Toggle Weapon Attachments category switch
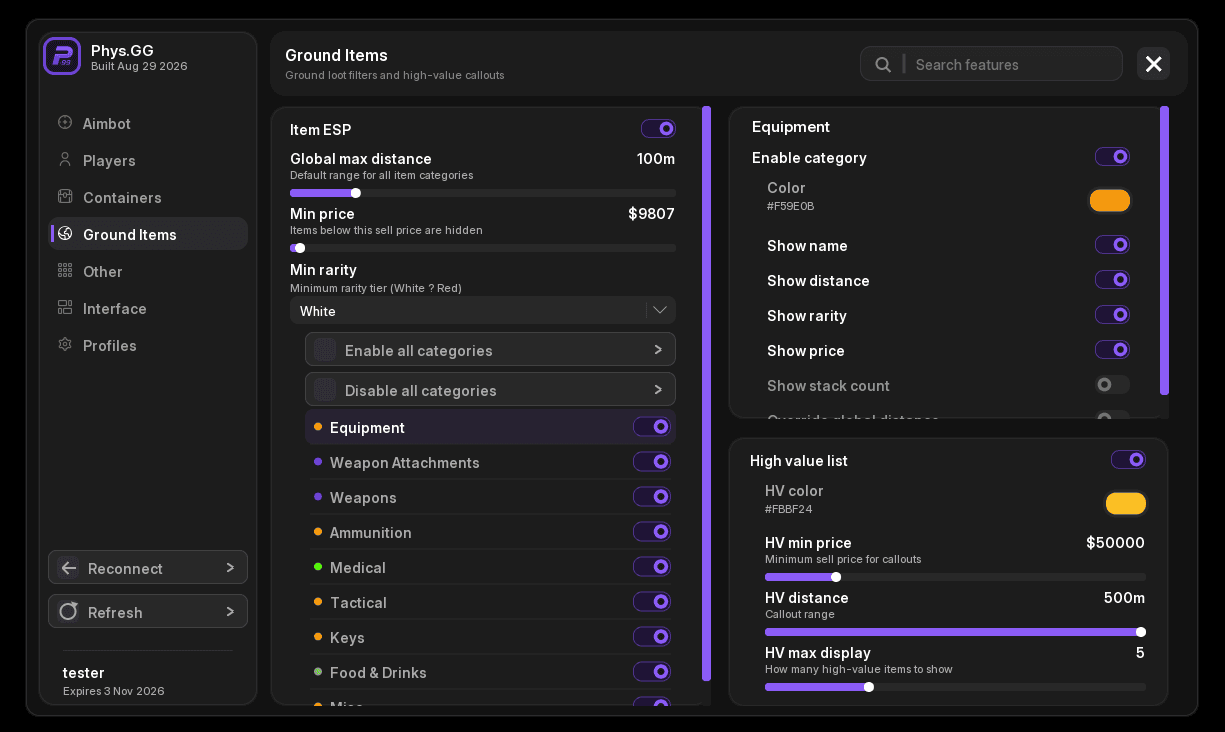This screenshot has width=1225, height=732. (x=652, y=462)
